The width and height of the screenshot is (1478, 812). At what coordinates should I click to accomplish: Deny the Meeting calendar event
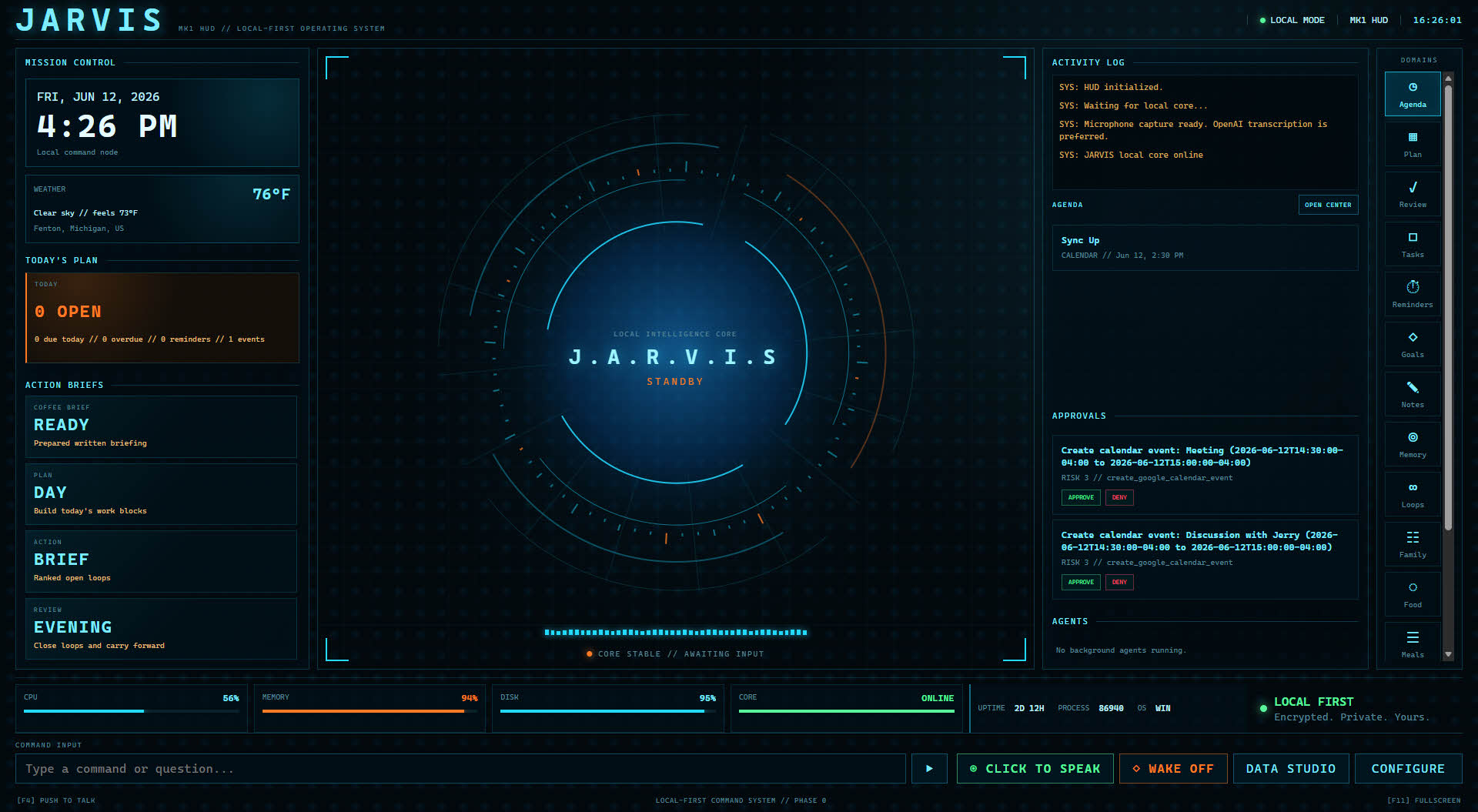tap(1119, 497)
